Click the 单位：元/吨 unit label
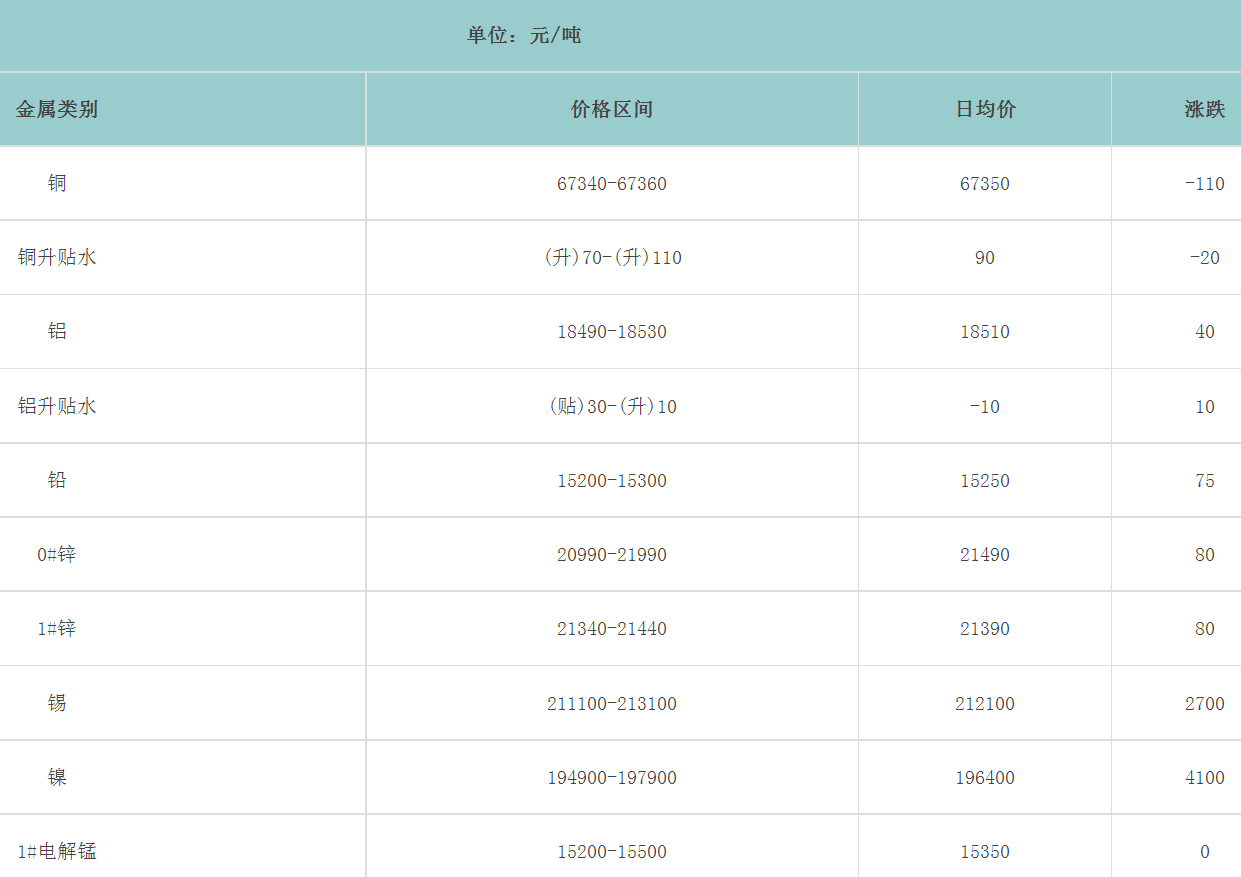 click(x=524, y=36)
